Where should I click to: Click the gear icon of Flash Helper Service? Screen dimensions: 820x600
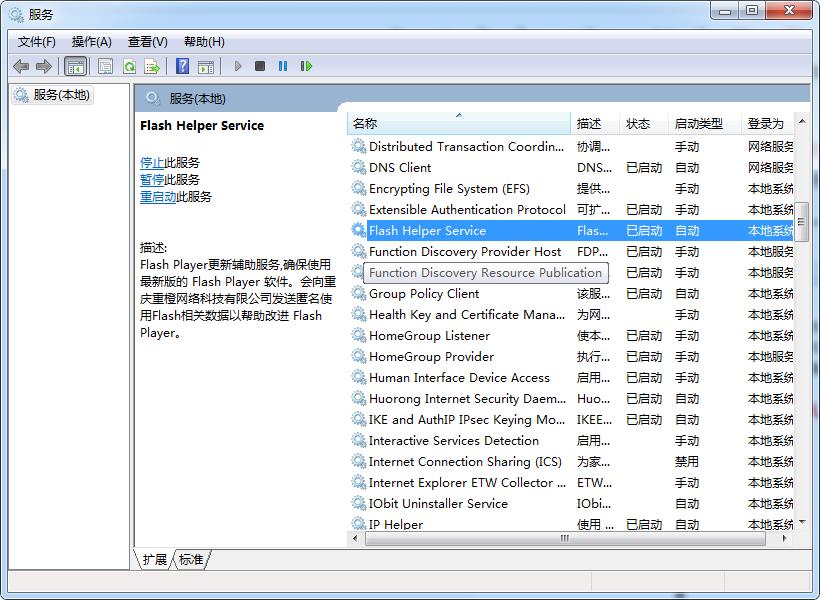[358, 230]
